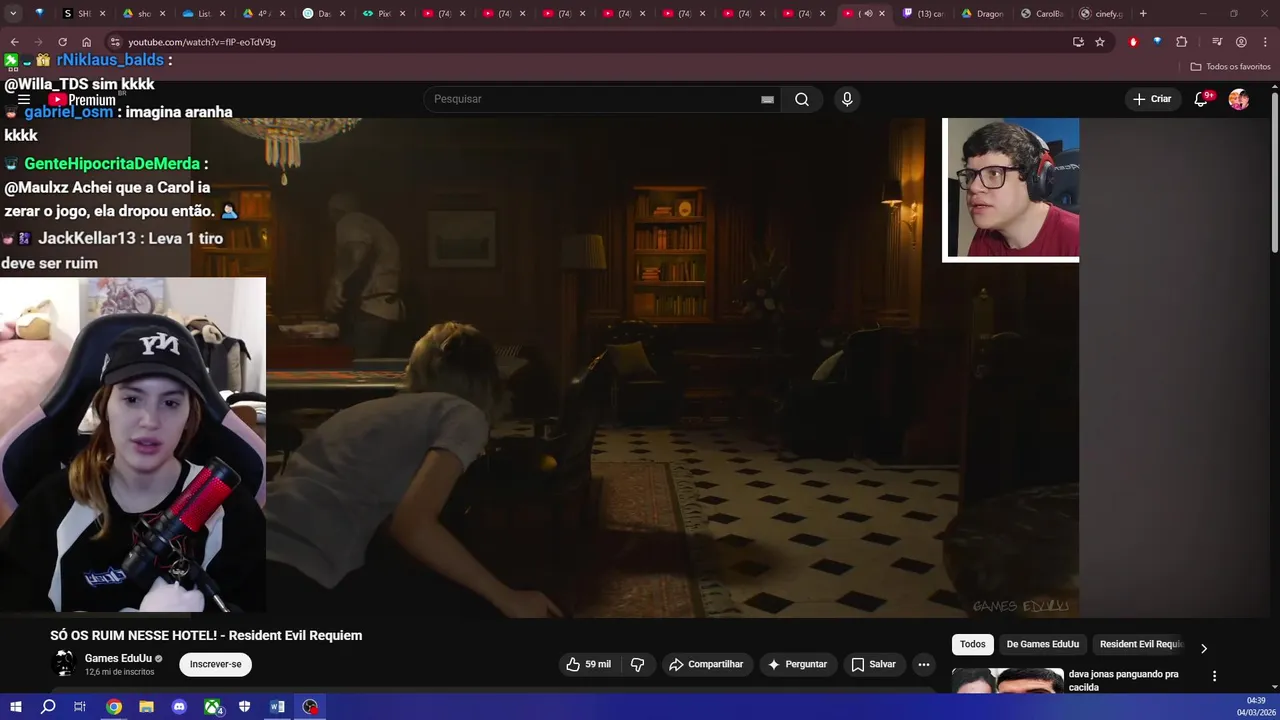This screenshot has width=1280, height=720.
Task: Open the media controls music icon
Action: (x=1217, y=42)
